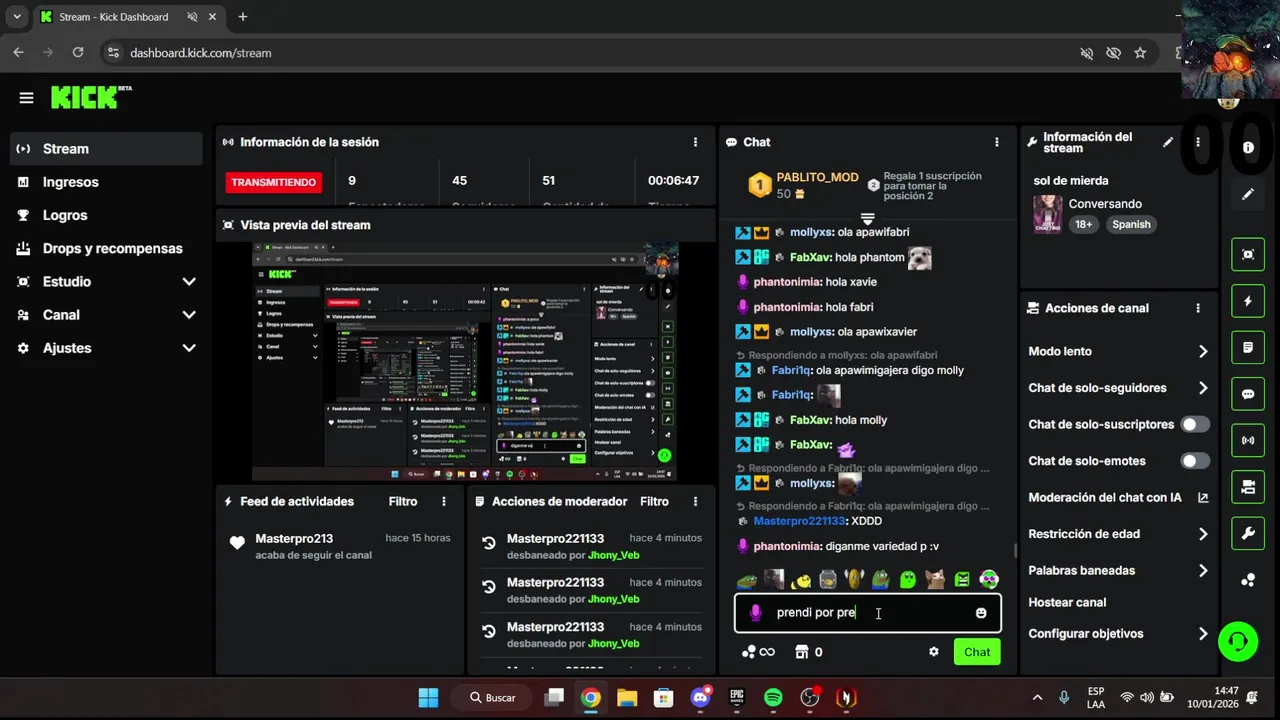Click the pencil edit icon in right toolbar

coord(1248,194)
